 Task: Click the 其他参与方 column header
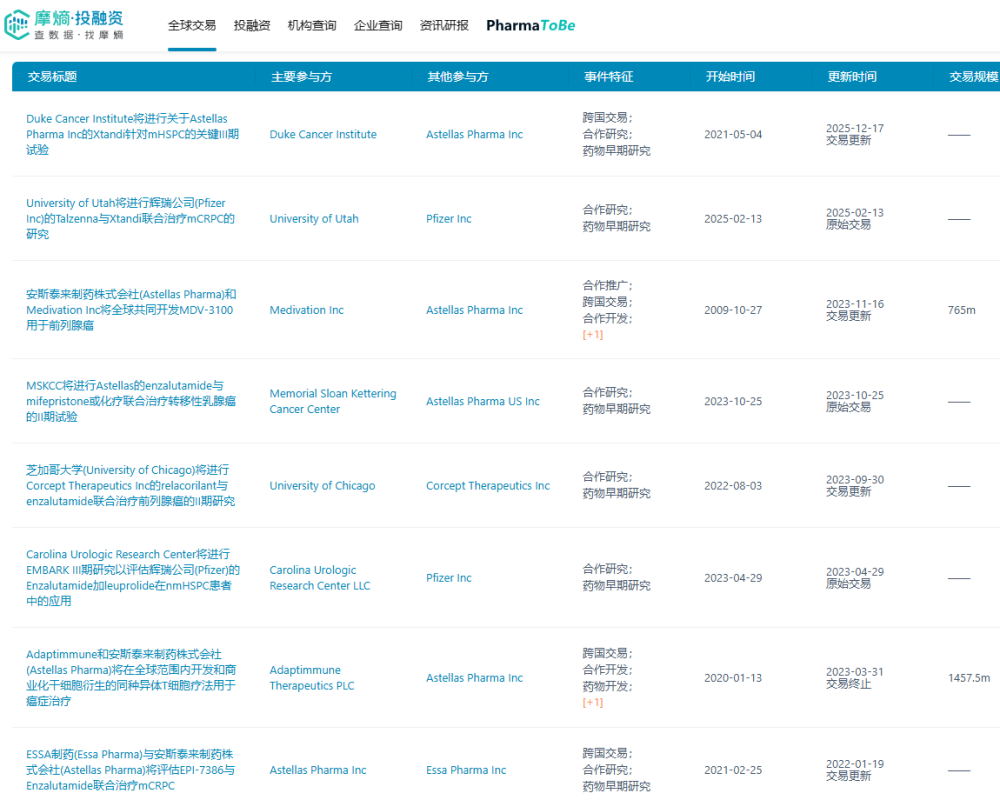458,77
